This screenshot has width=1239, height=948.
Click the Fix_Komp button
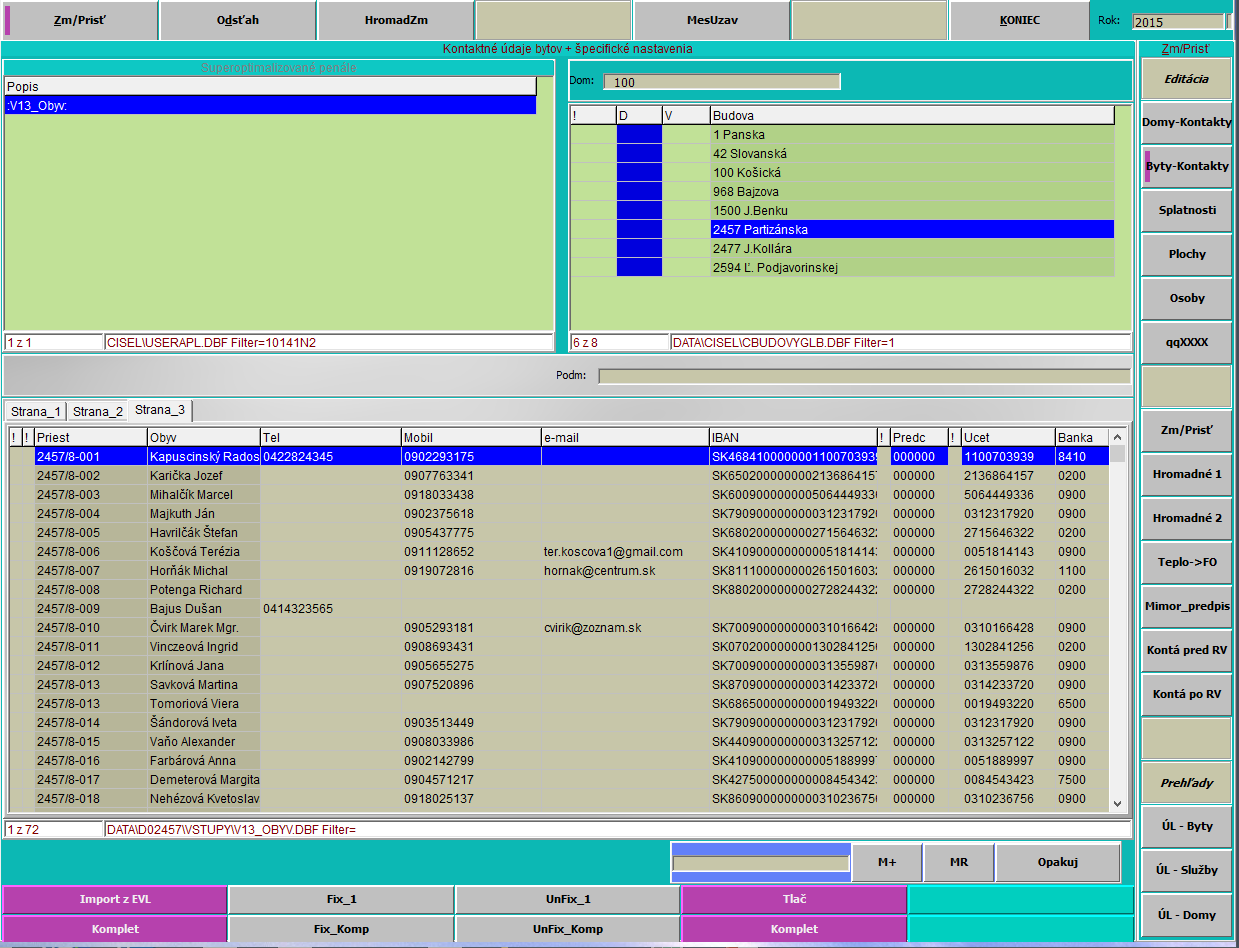(341, 929)
